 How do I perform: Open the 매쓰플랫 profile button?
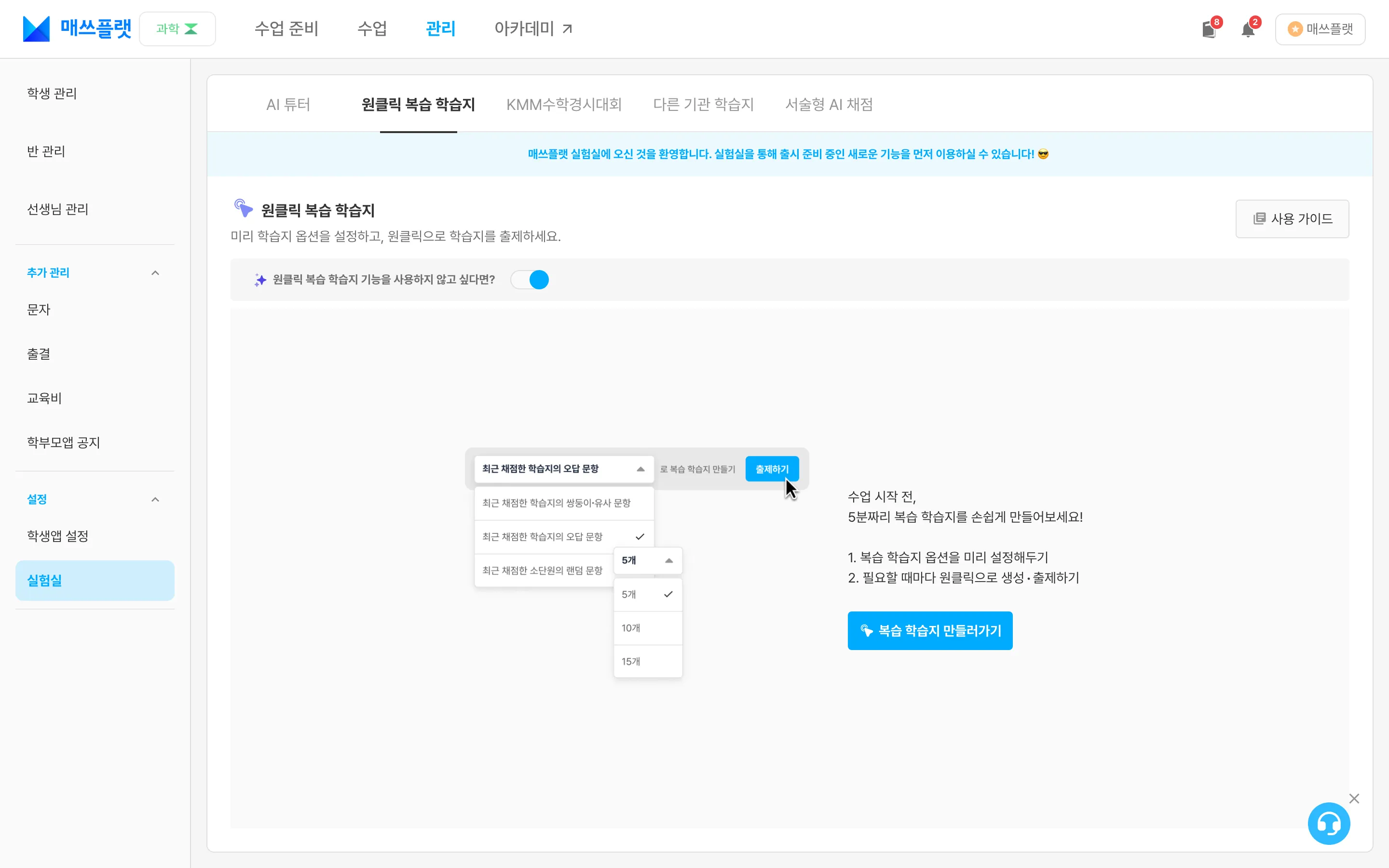click(x=1320, y=29)
